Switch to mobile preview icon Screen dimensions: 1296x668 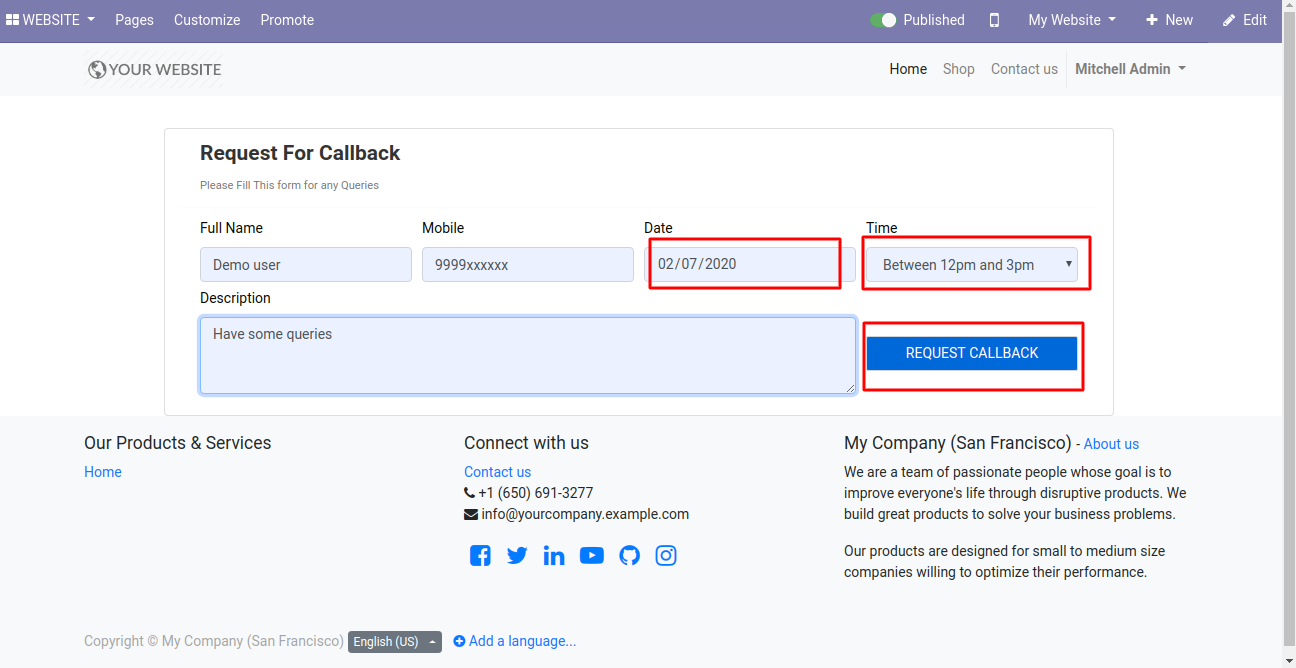994,19
